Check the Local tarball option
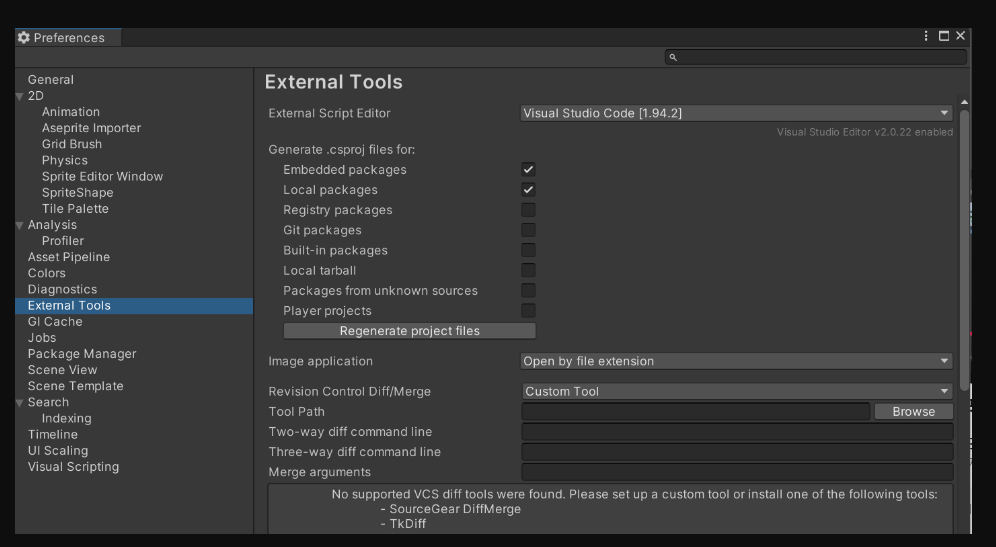Viewport: 996px width, 547px height. pyautogui.click(x=528, y=271)
